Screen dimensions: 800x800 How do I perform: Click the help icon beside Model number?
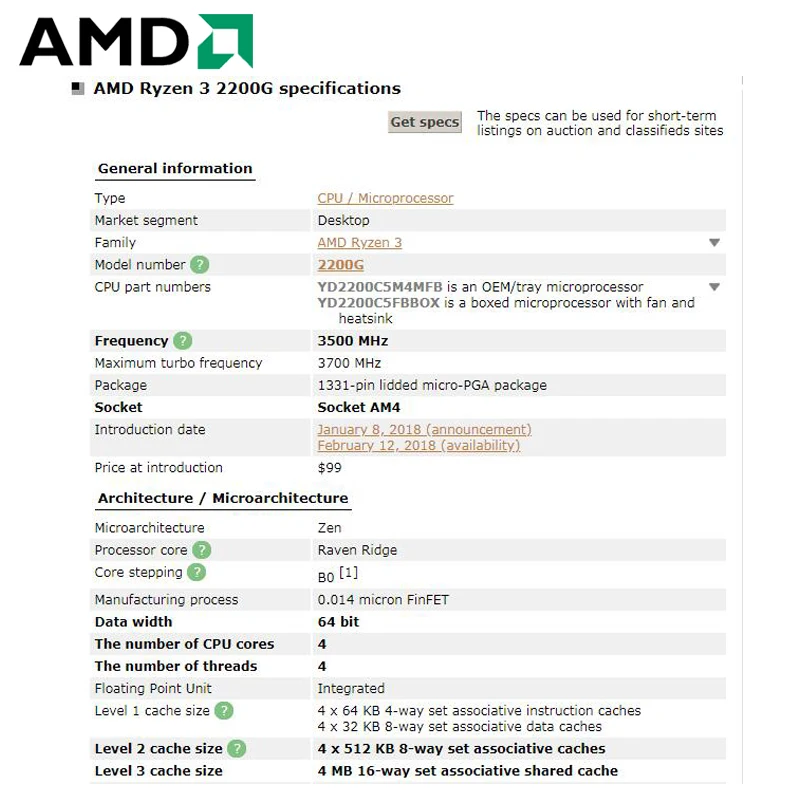point(199,265)
